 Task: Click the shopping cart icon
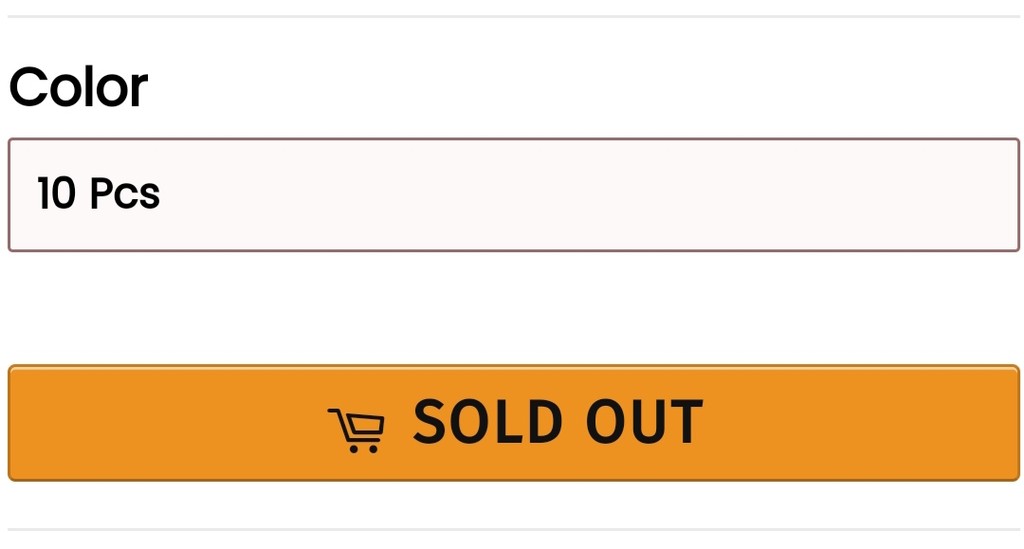(x=357, y=431)
